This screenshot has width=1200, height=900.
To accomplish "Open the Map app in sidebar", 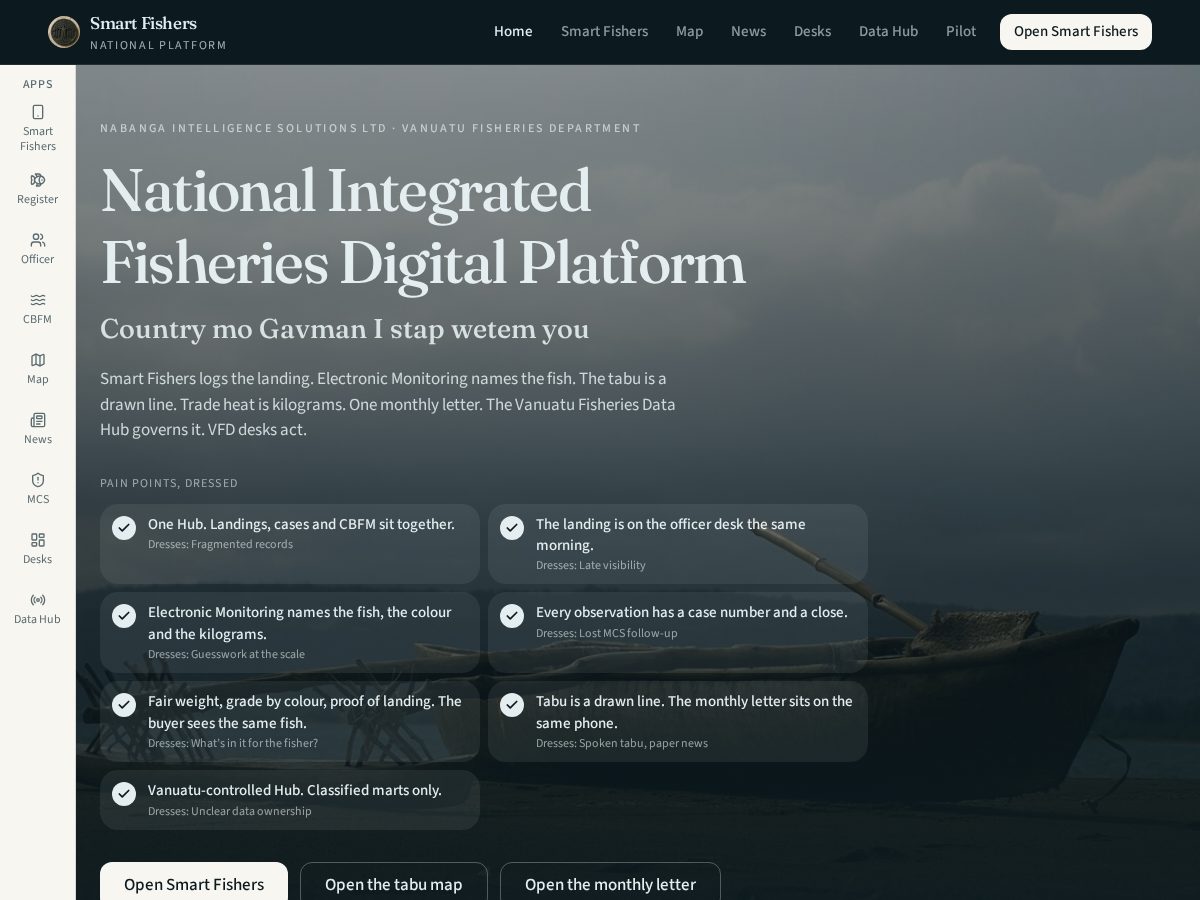I will tap(38, 368).
